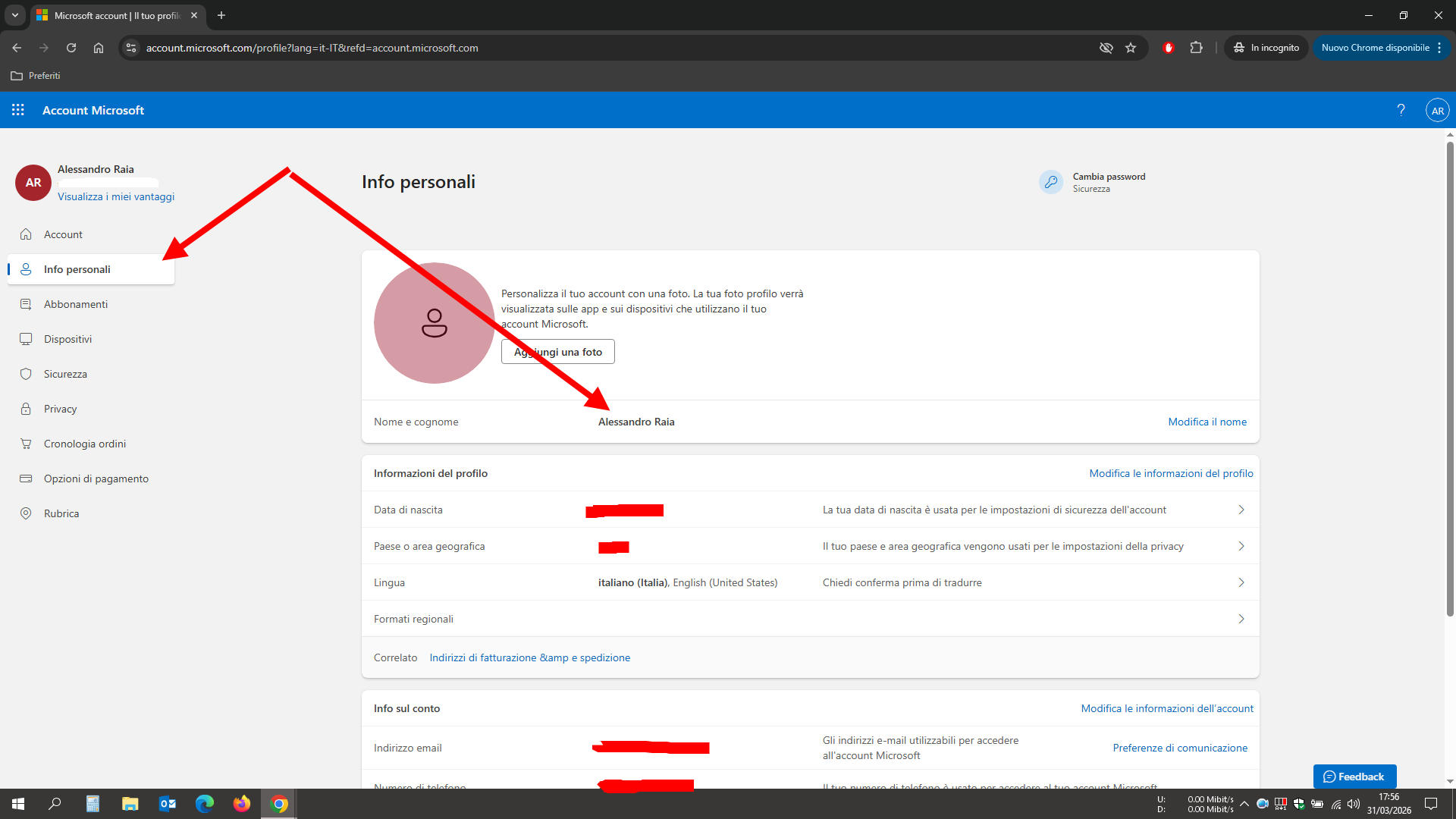Open the AR account avatar menu
1456x819 pixels.
[x=1437, y=110]
